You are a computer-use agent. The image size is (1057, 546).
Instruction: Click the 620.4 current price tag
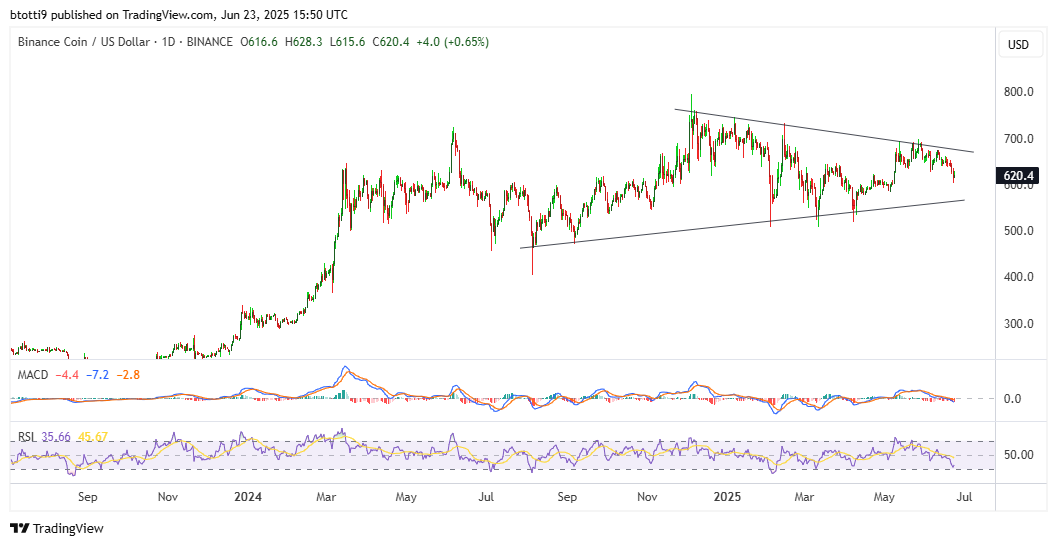click(1020, 176)
